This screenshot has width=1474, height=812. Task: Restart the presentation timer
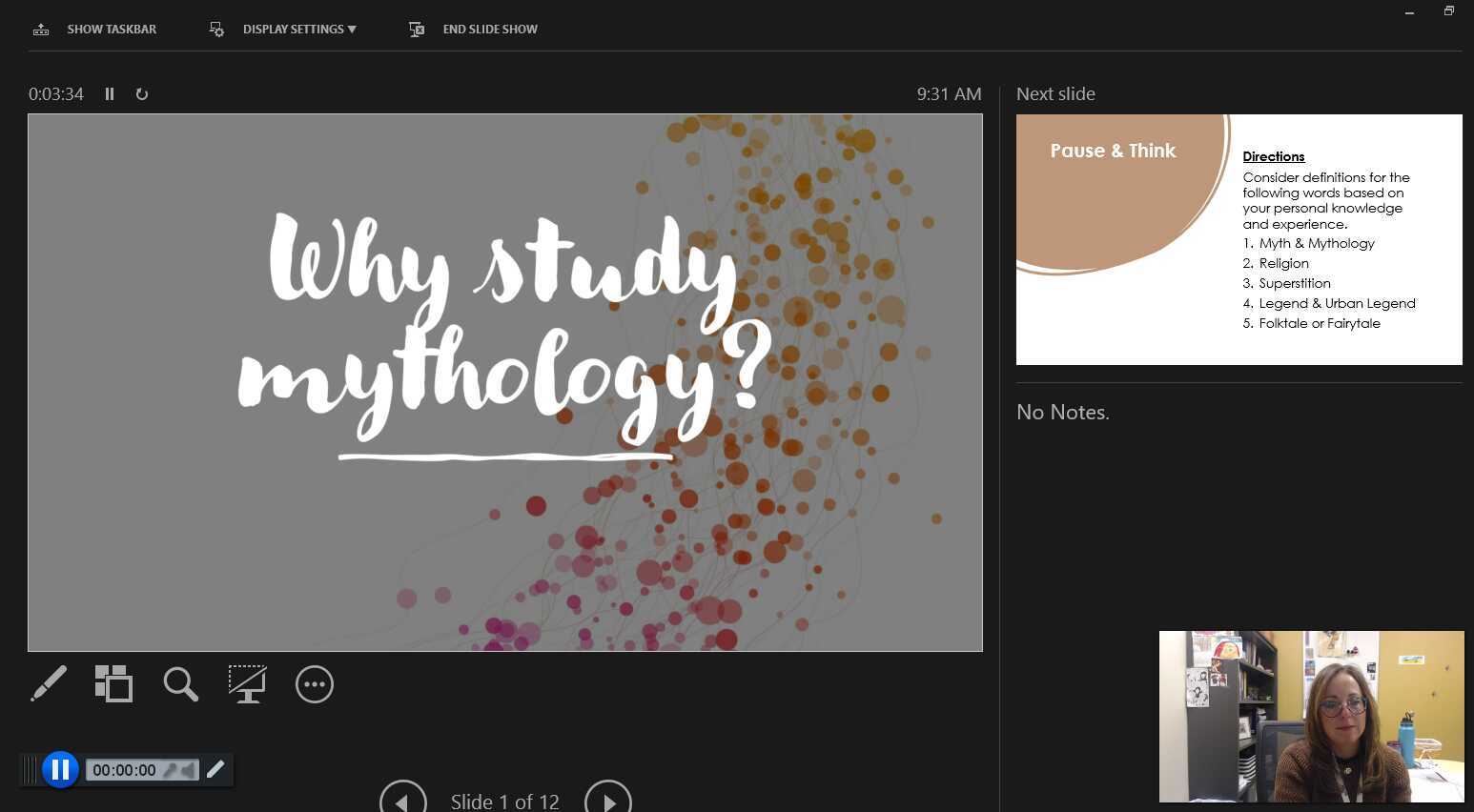coord(142,93)
